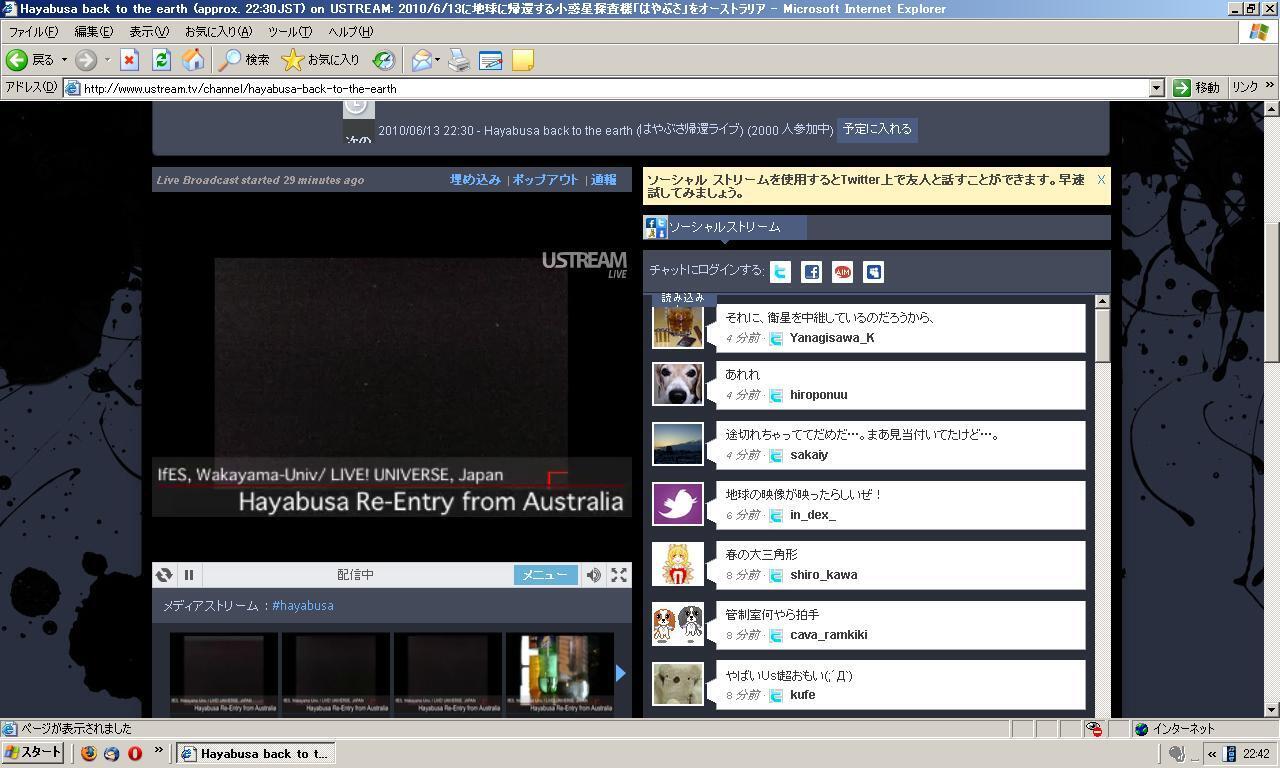Open the 検索 search pane
1280x768 pixels.
pyautogui.click(x=245, y=60)
